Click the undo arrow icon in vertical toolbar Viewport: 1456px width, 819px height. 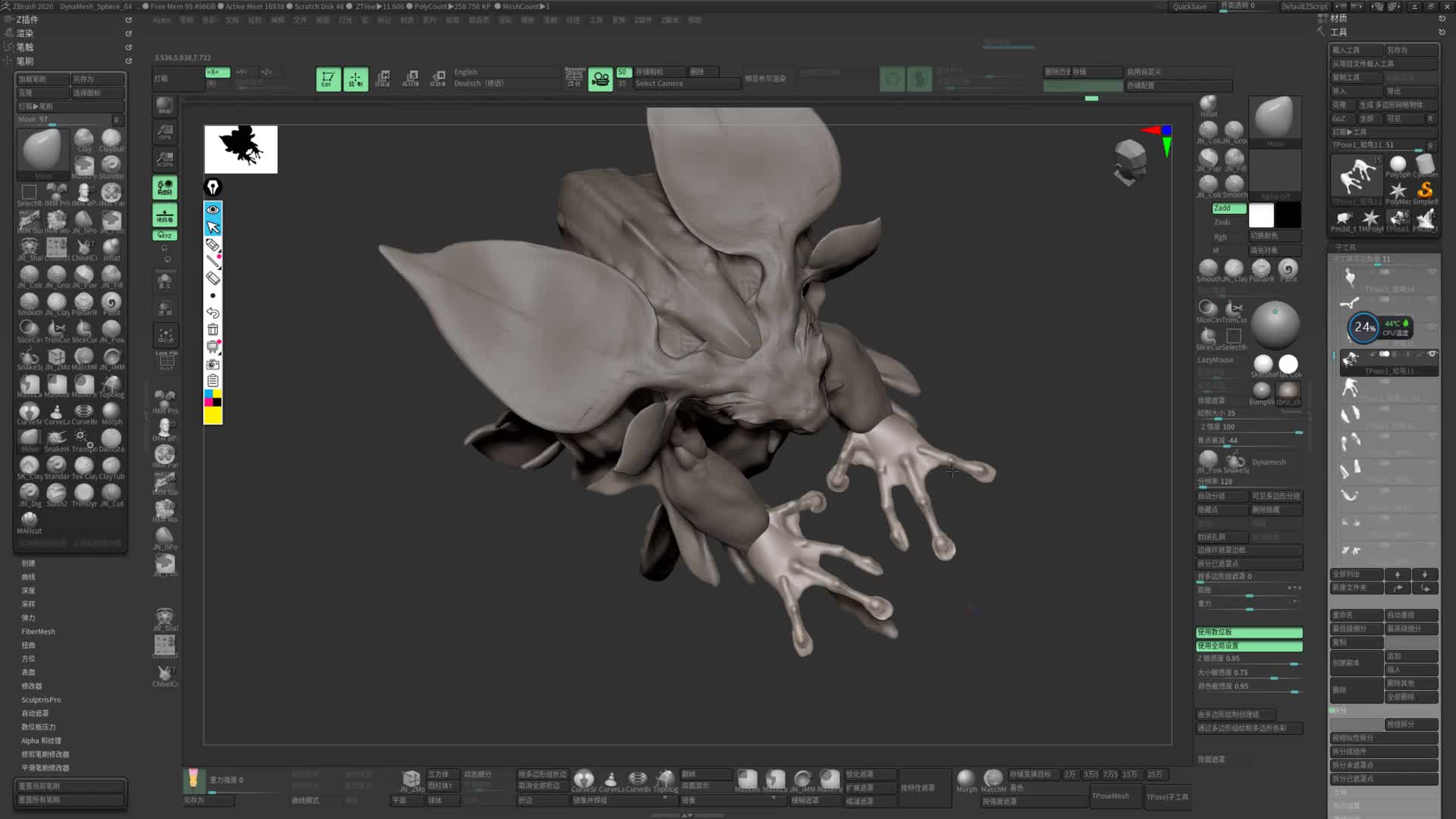(x=213, y=312)
